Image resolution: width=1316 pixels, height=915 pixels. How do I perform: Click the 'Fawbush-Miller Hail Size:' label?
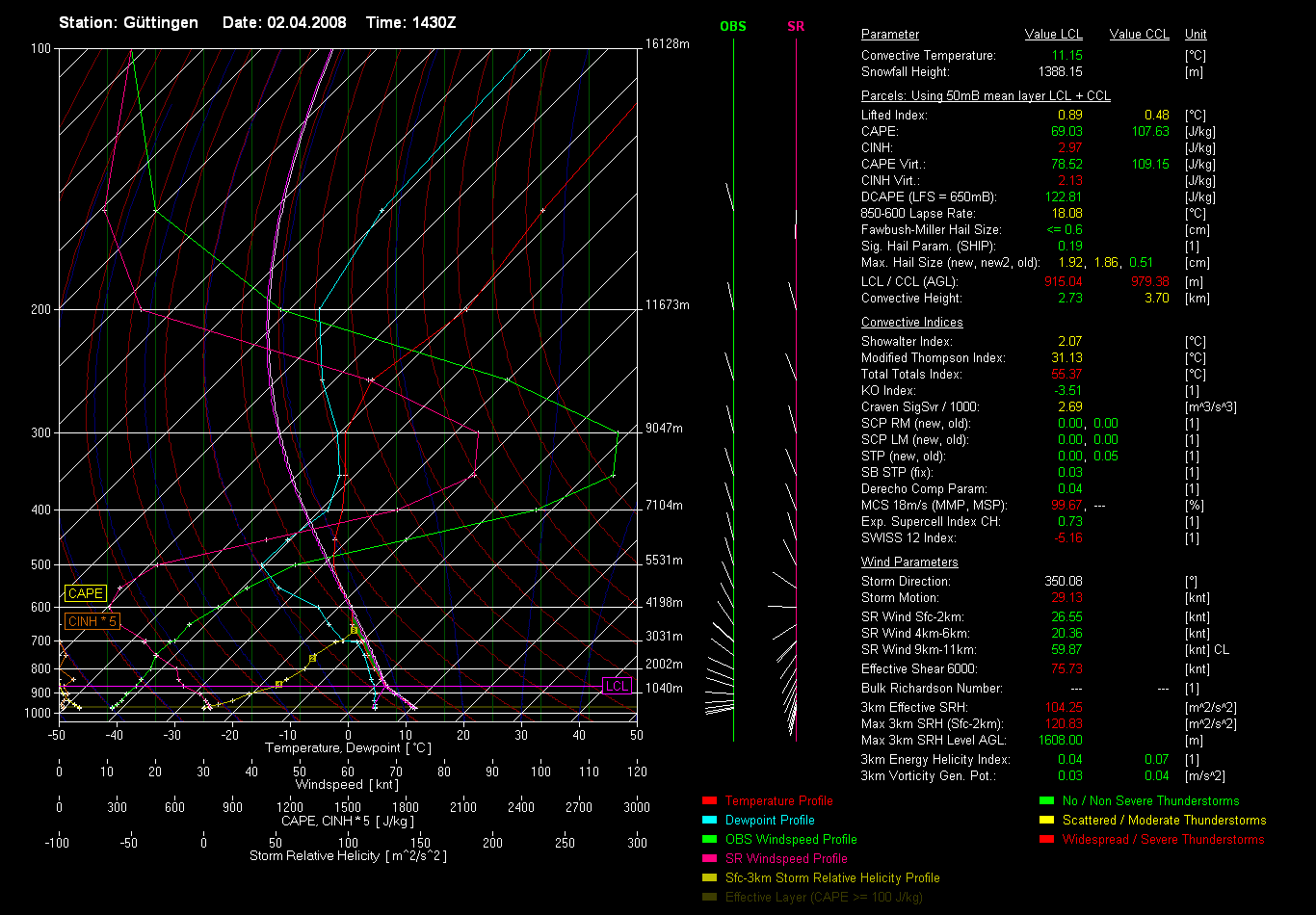click(x=932, y=230)
